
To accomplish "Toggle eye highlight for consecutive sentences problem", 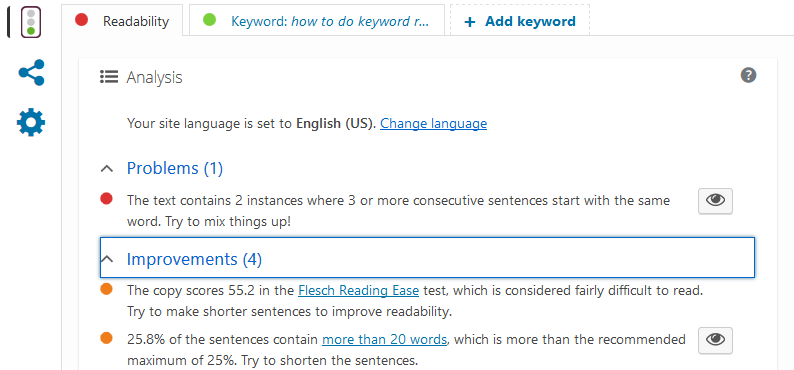I will [716, 201].
